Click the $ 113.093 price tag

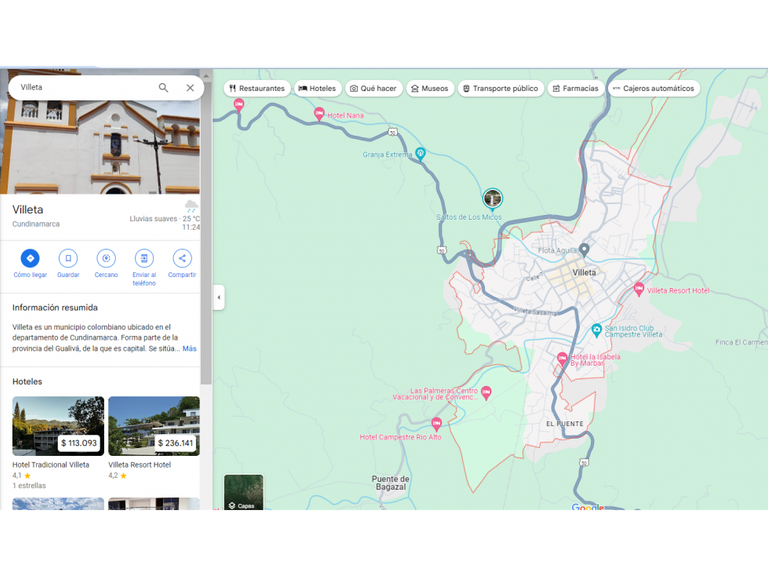coord(79,443)
